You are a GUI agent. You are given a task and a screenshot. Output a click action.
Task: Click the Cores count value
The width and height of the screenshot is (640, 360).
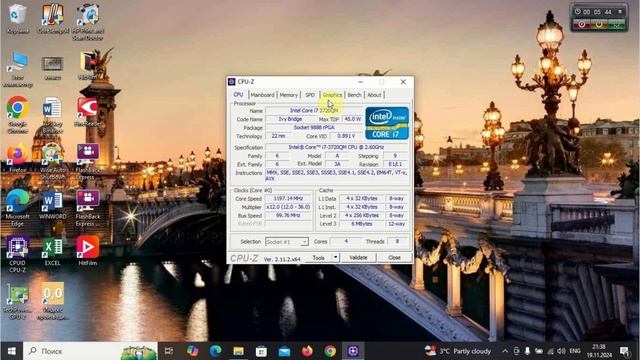(x=345, y=242)
